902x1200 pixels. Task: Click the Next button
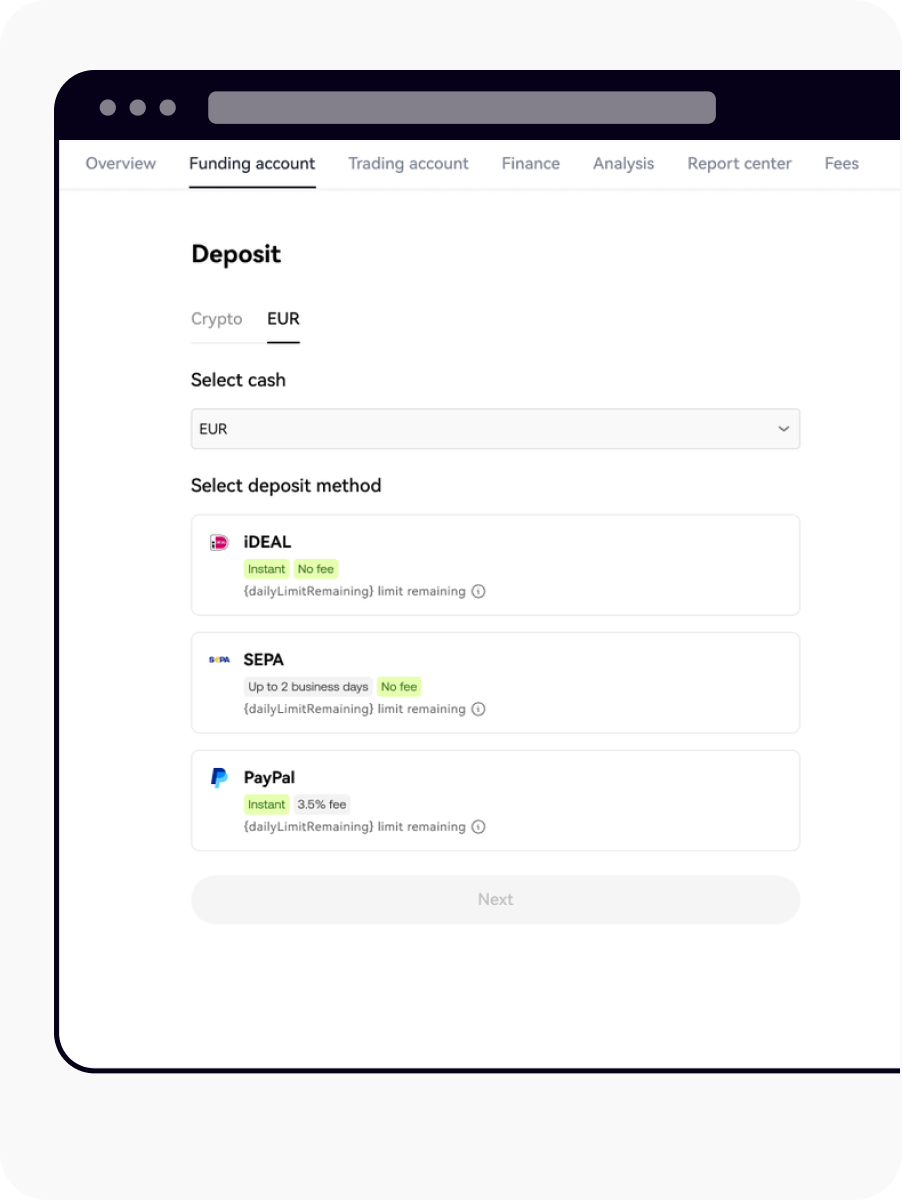coord(495,899)
